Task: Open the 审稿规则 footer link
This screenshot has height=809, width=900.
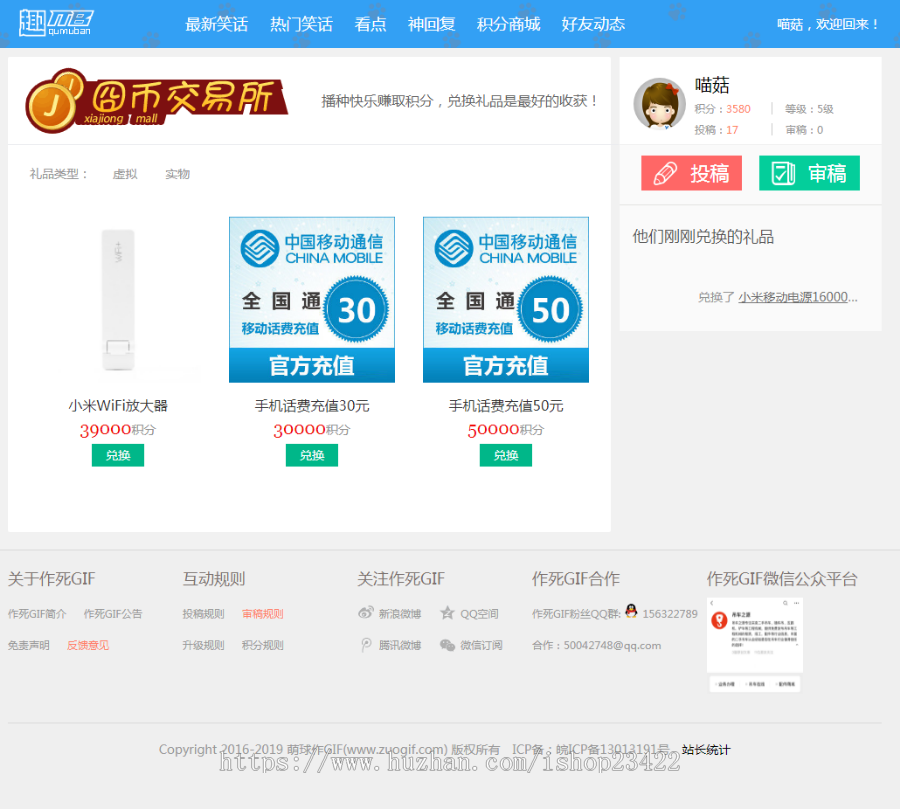Action: click(x=262, y=614)
